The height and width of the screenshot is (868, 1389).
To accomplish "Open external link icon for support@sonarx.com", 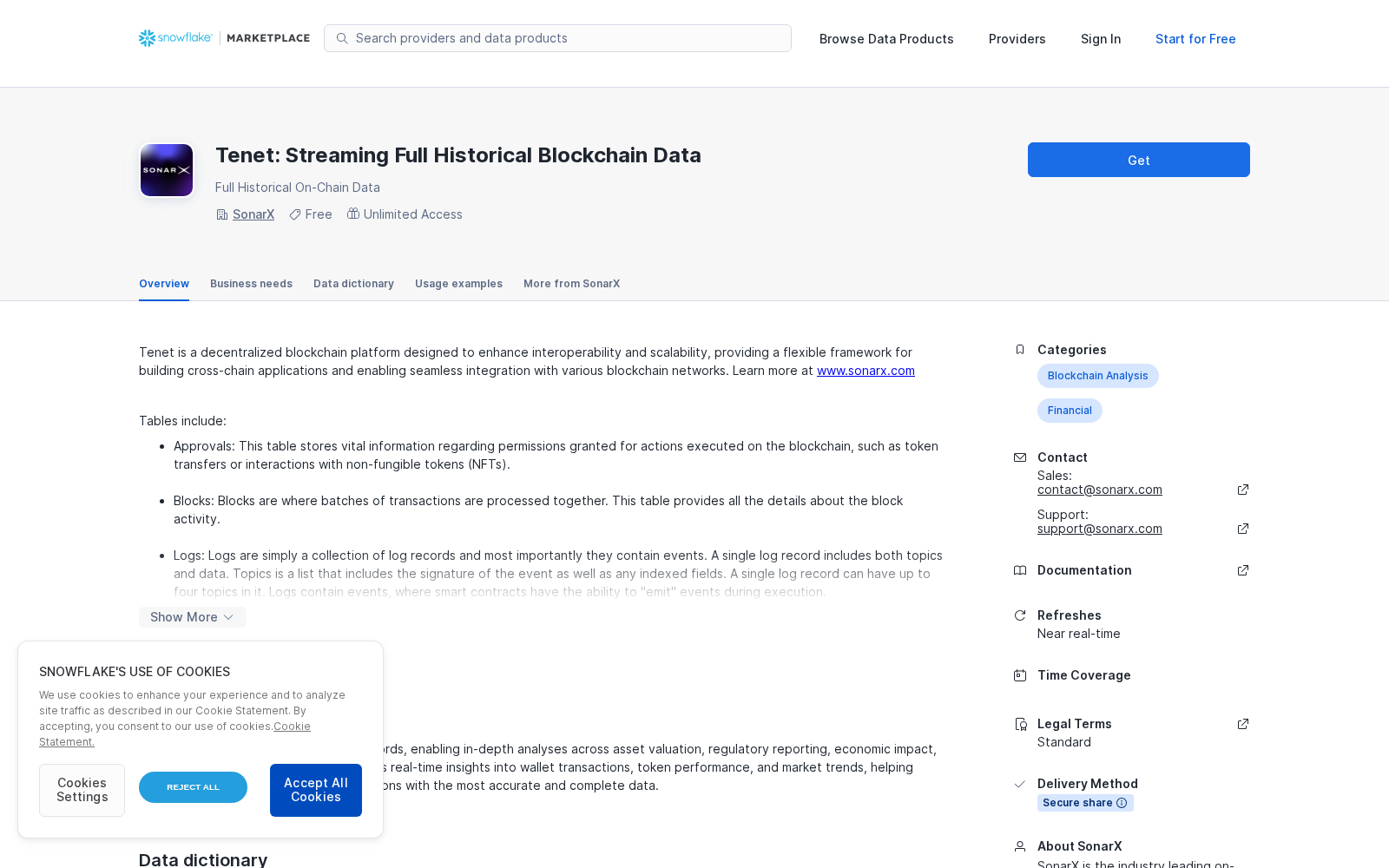I will (x=1243, y=529).
